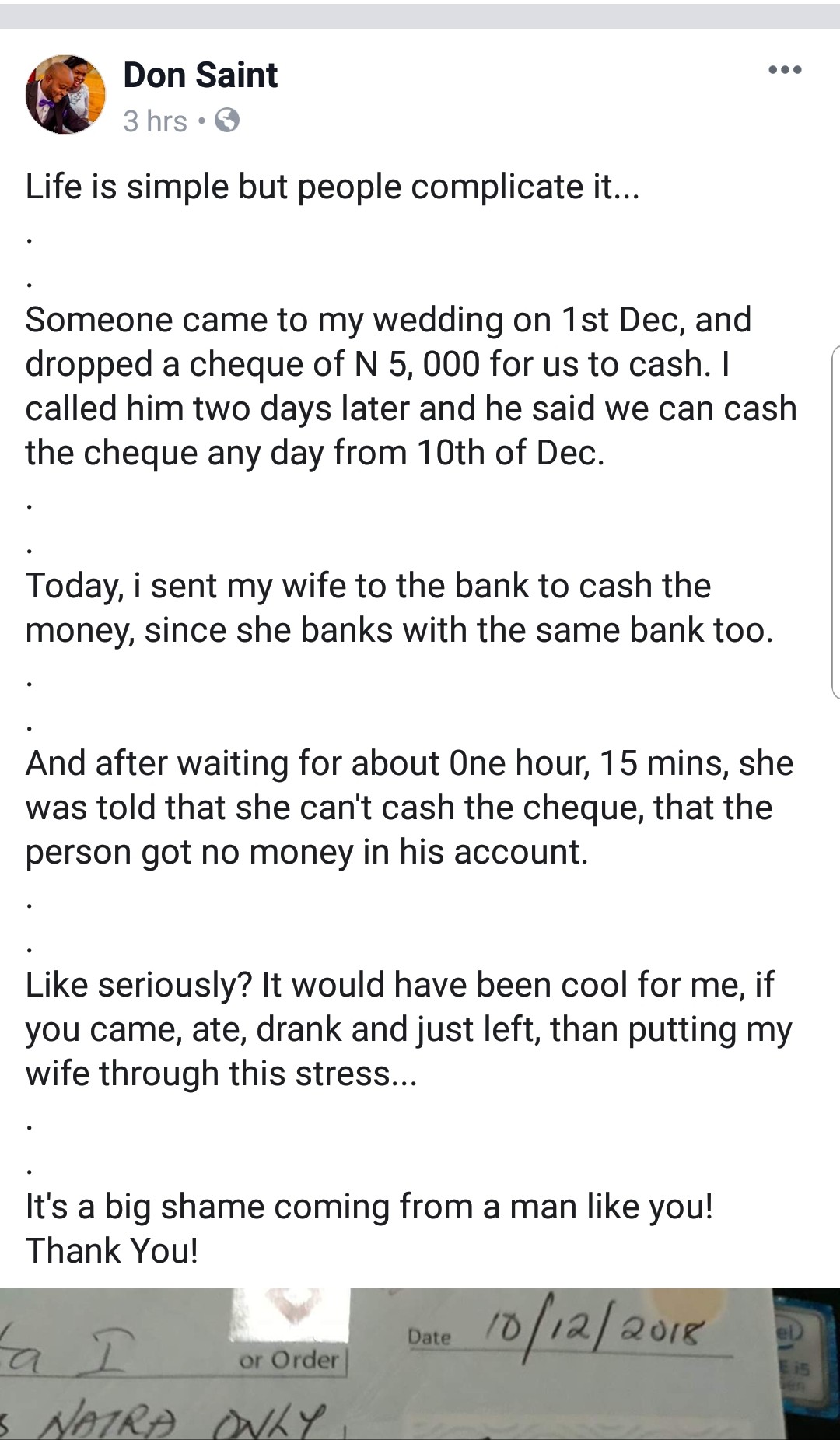Click the gray divider bar above the post
Screen dimensions: 840x1440
420,16
